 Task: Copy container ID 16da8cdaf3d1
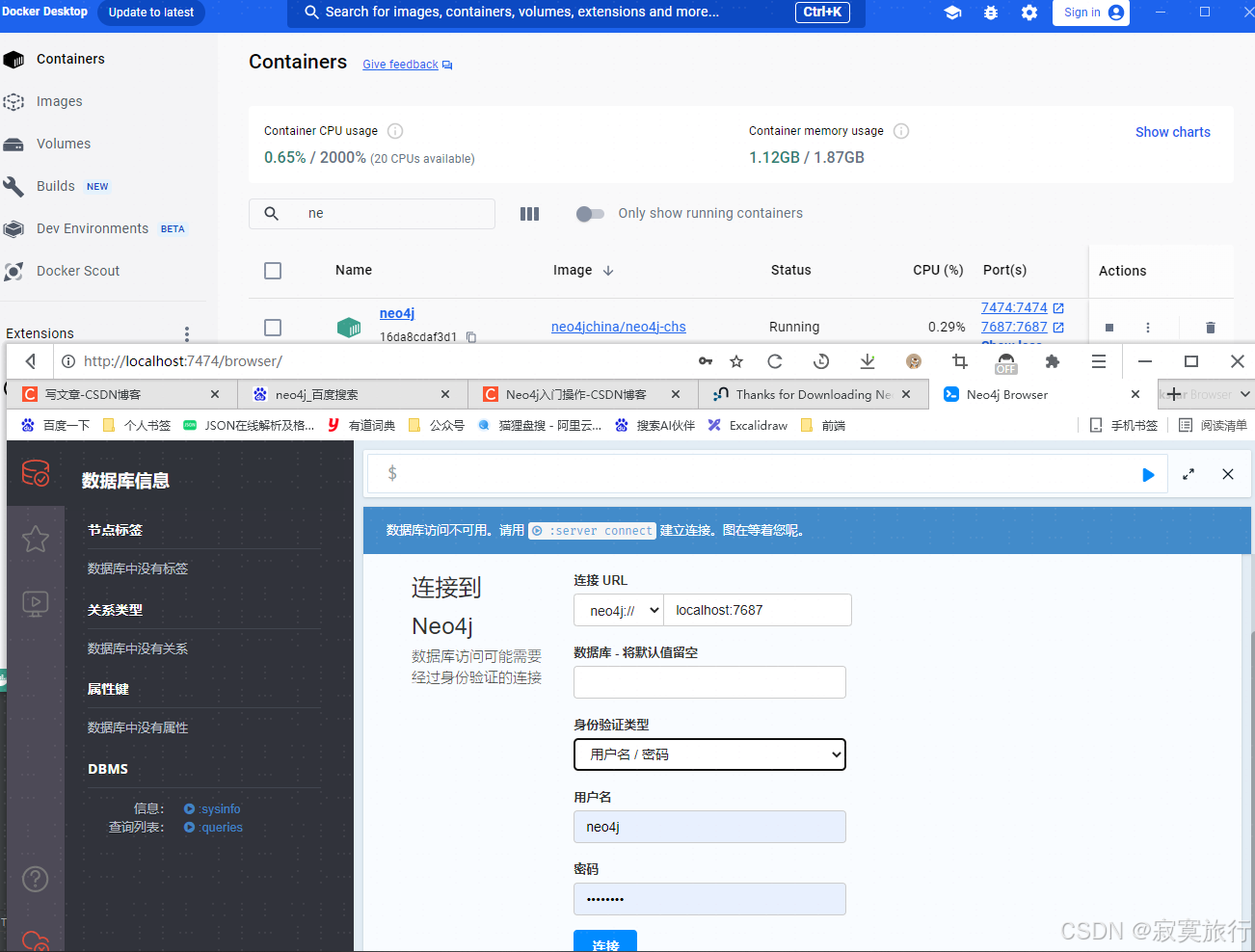[x=471, y=337]
